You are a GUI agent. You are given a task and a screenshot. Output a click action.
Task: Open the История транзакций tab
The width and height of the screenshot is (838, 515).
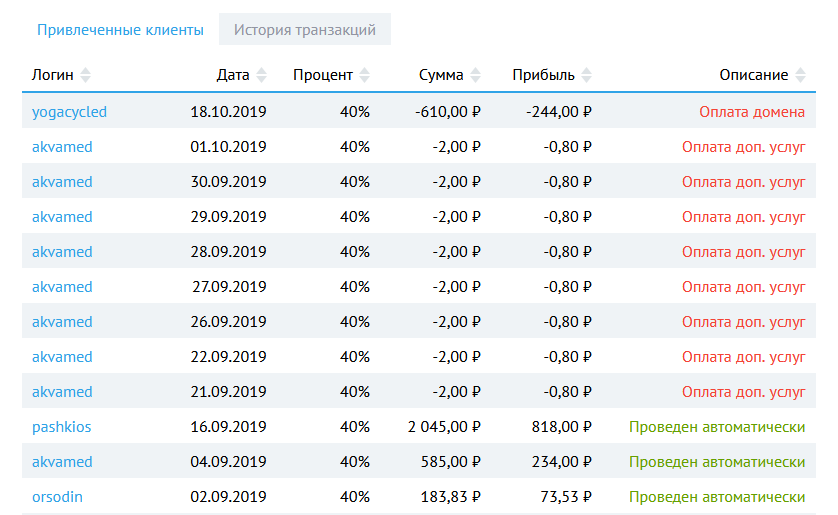(305, 29)
